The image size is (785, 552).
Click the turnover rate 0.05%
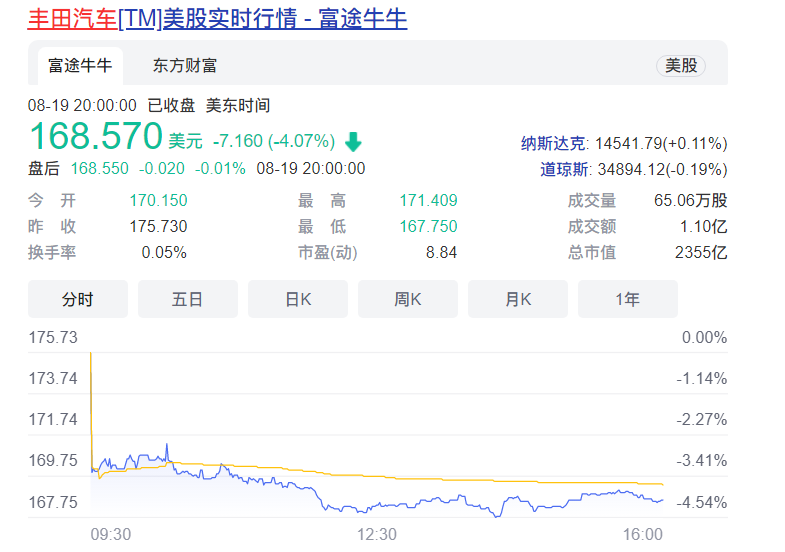[164, 253]
